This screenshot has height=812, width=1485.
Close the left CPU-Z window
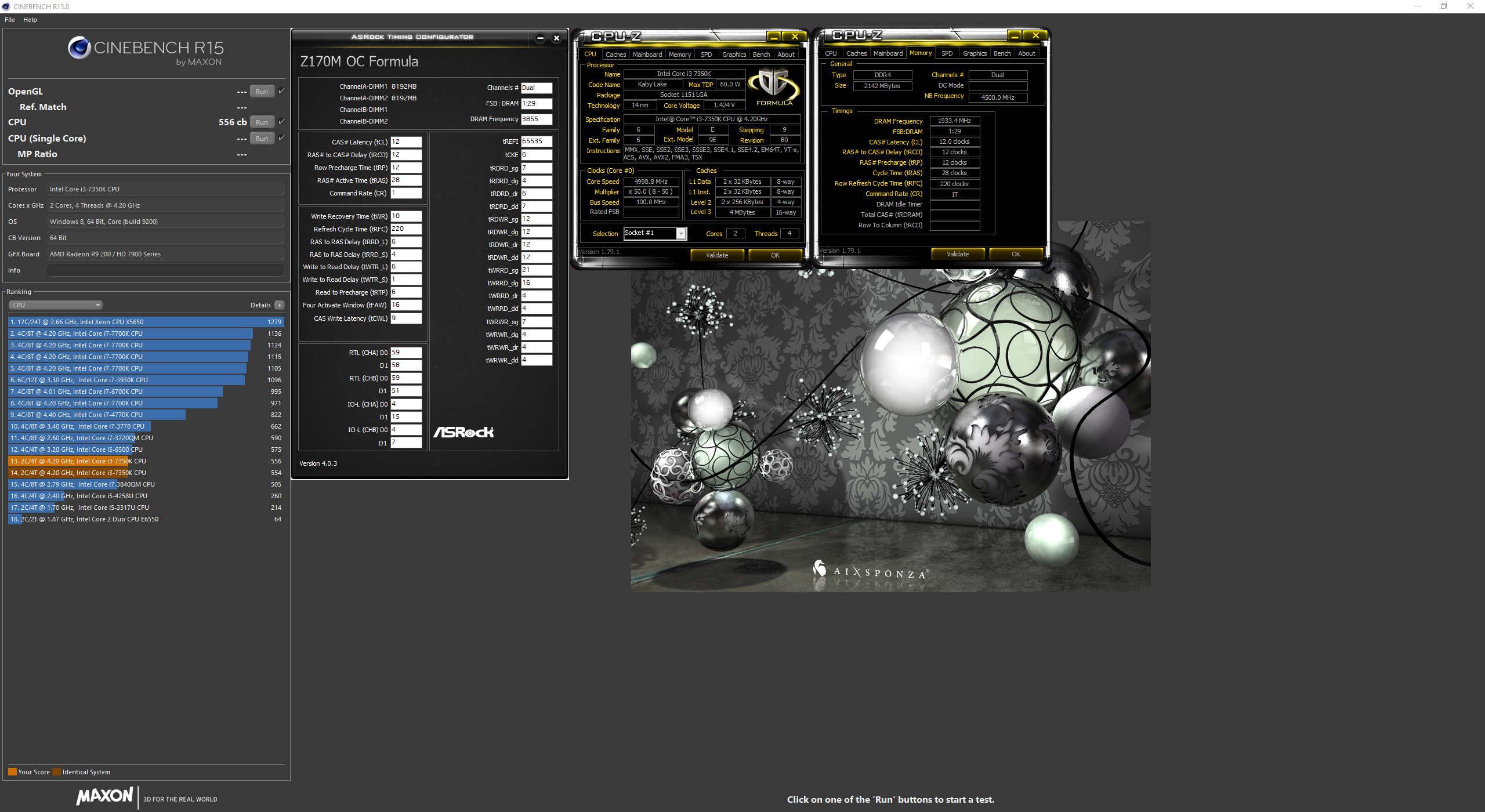(x=795, y=37)
